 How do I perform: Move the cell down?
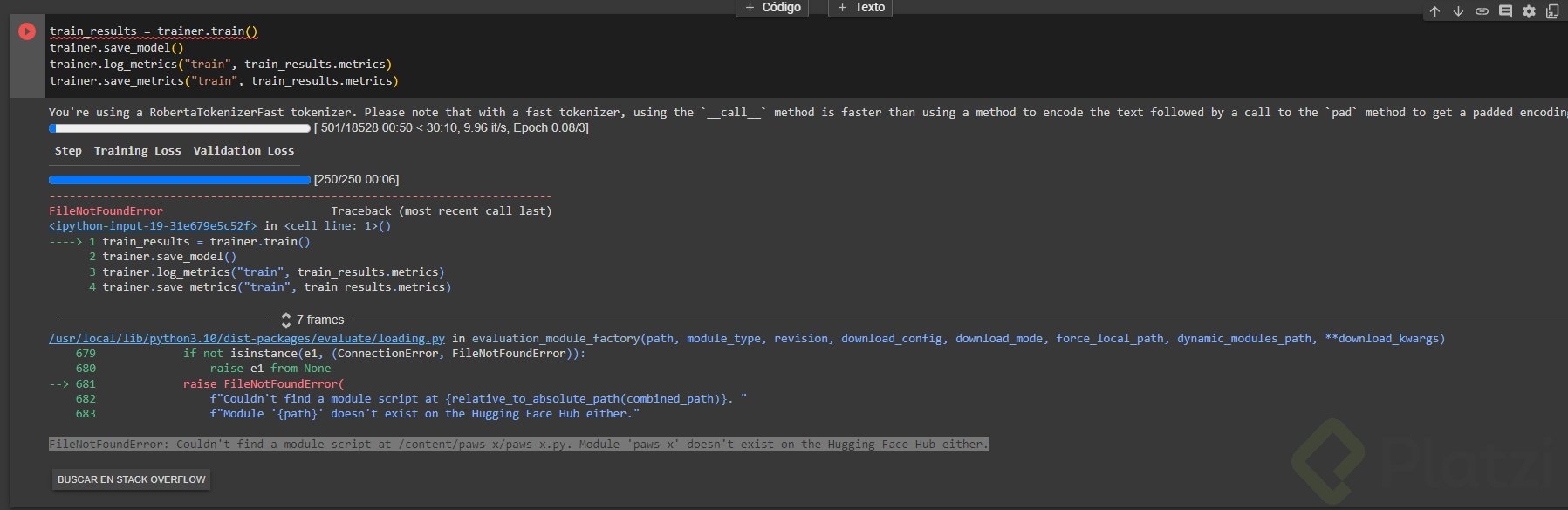pos(1458,11)
